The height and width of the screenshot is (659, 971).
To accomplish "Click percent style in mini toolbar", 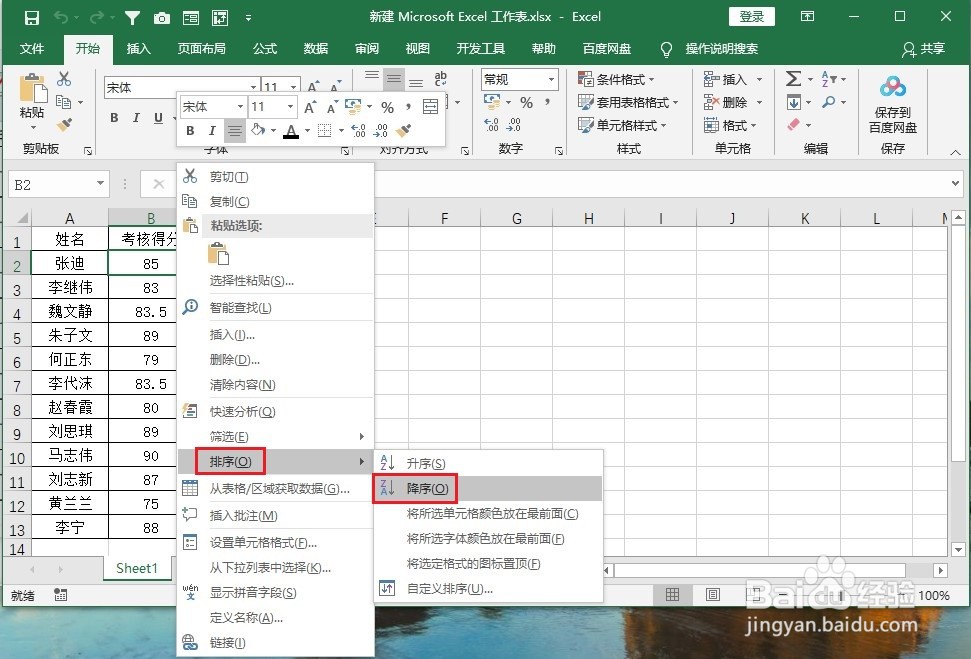I will 388,108.
